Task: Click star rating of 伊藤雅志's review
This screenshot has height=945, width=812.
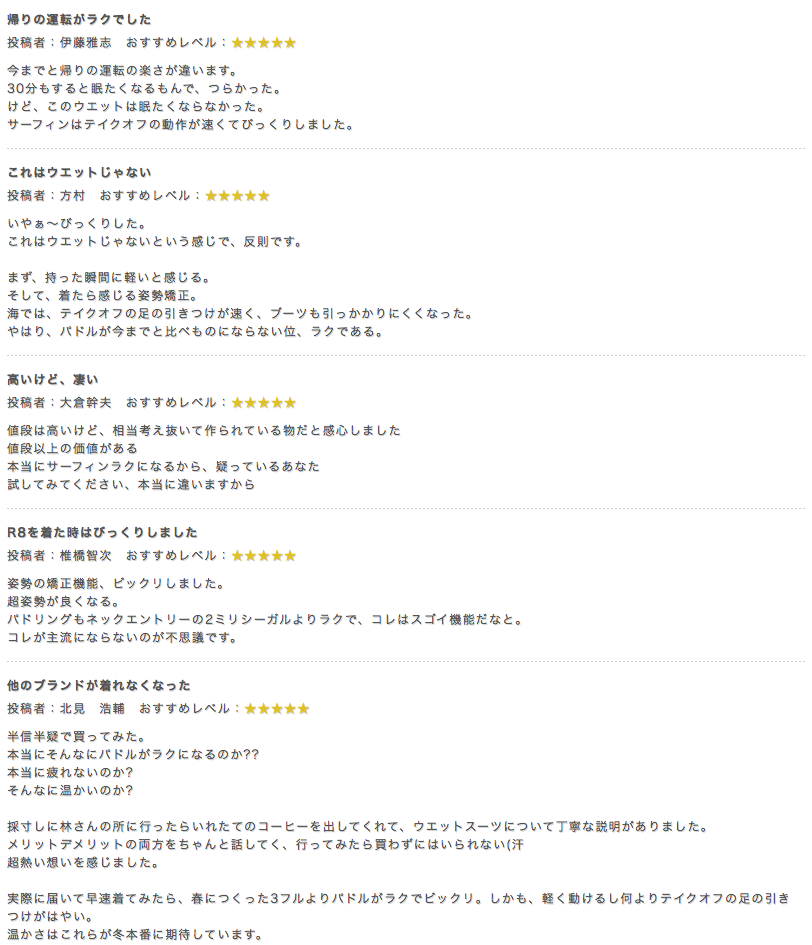Action: [264, 43]
